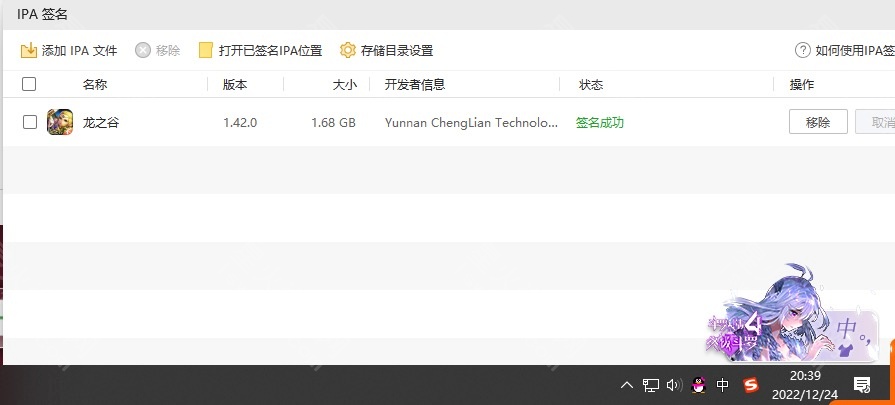Click the QQ penguin tray icon
This screenshot has height=405, width=895.
(x=698, y=386)
